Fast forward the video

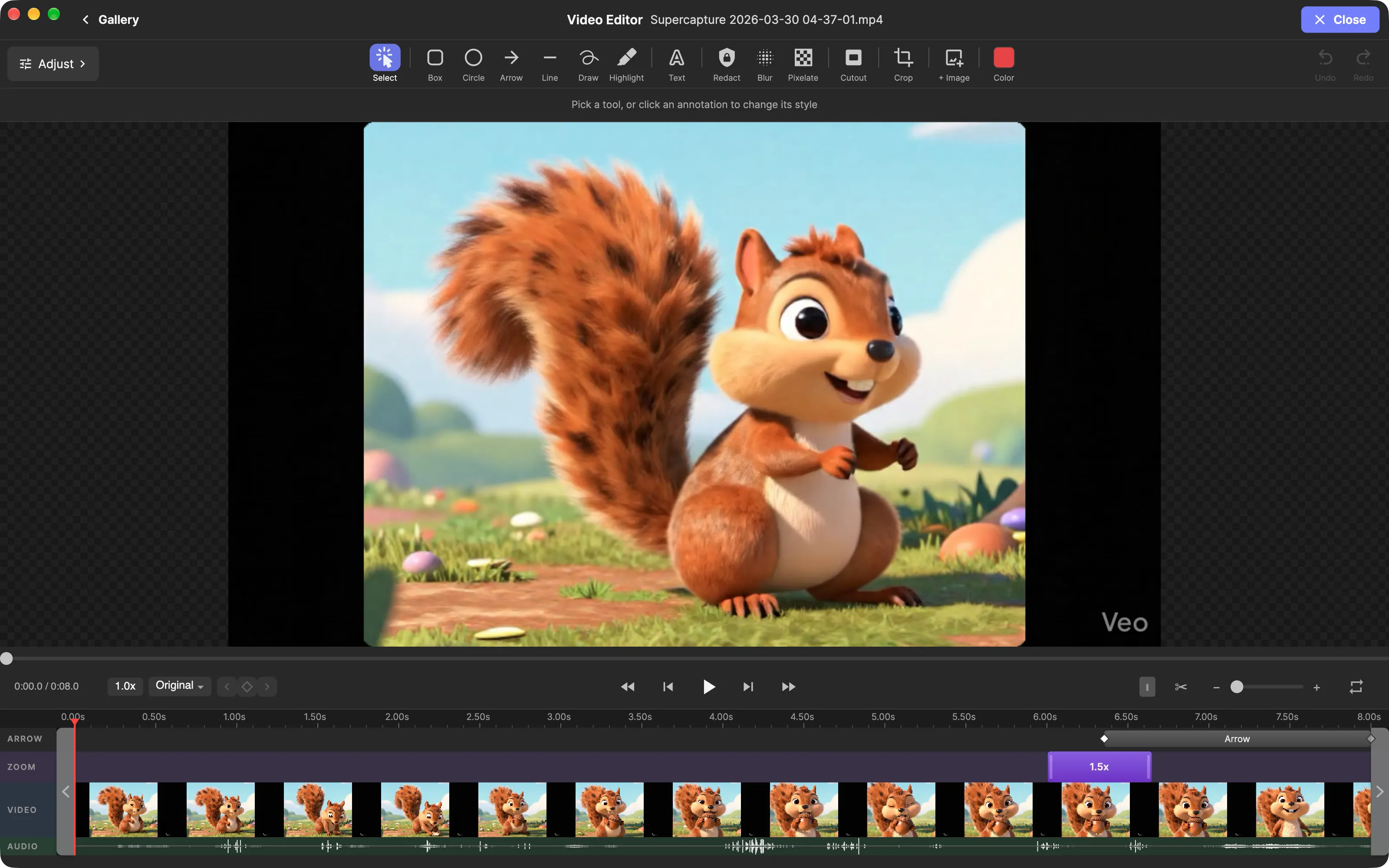[789, 687]
